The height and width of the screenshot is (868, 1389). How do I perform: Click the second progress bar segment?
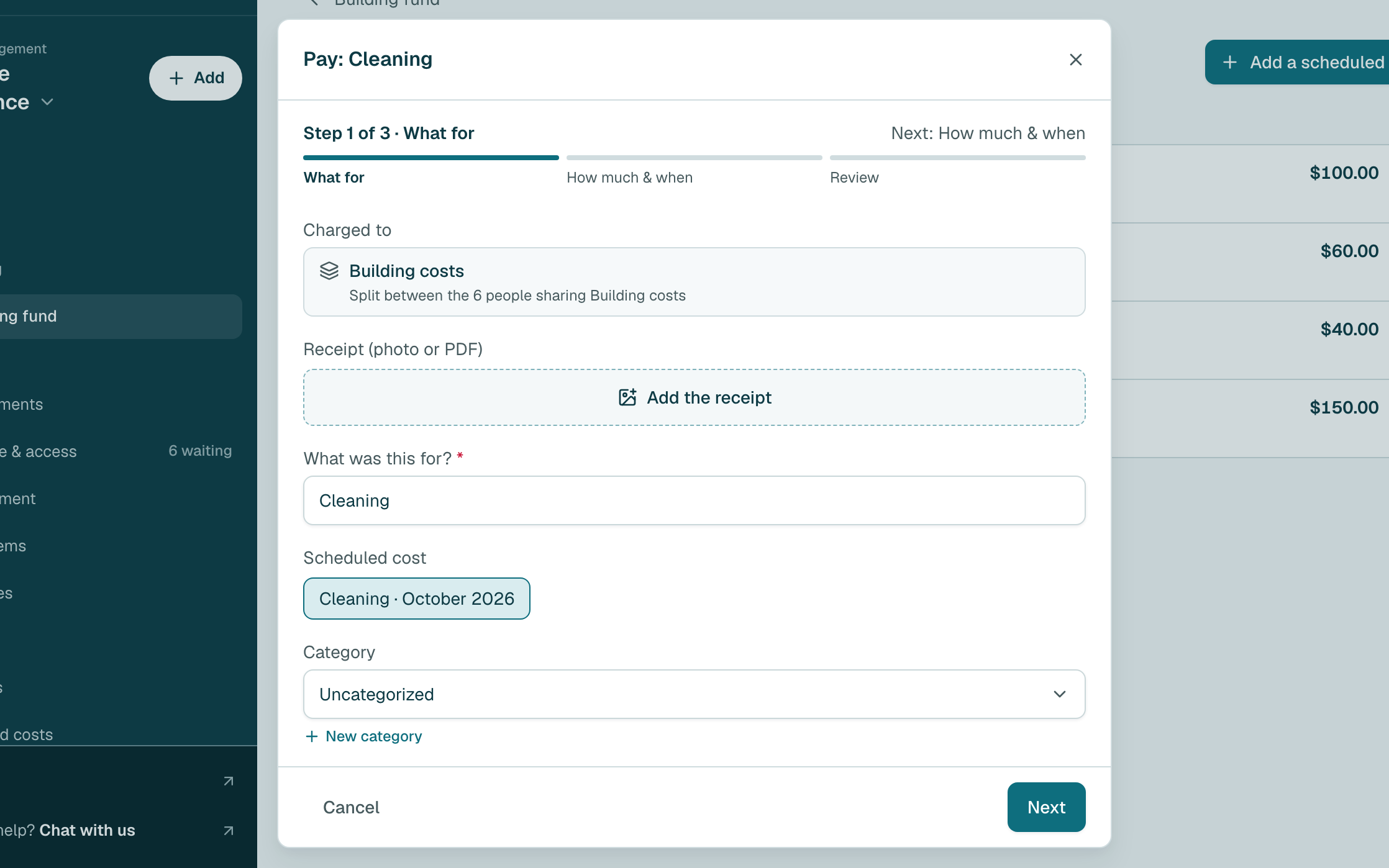pyautogui.click(x=694, y=157)
